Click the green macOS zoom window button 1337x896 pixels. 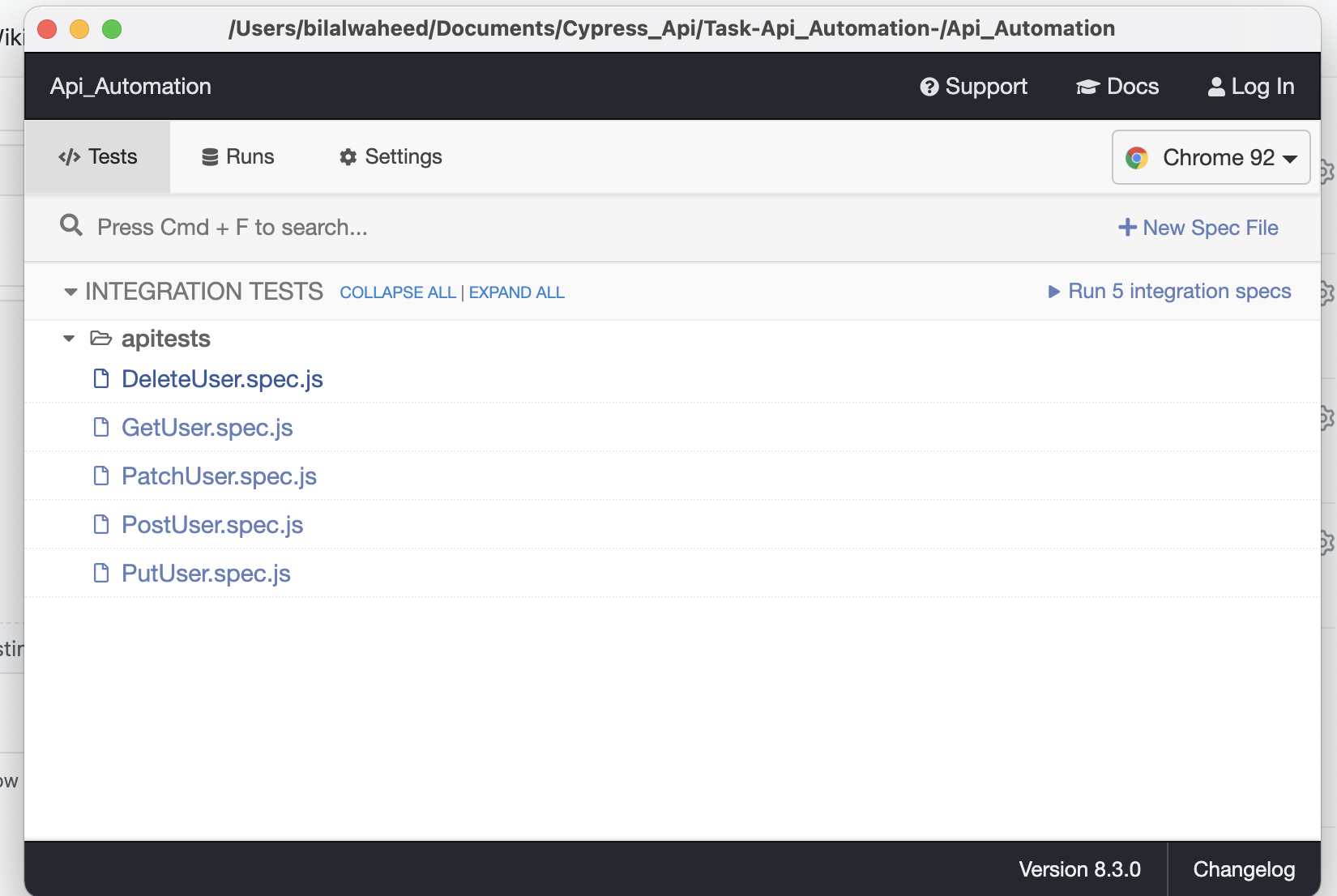pos(112,29)
